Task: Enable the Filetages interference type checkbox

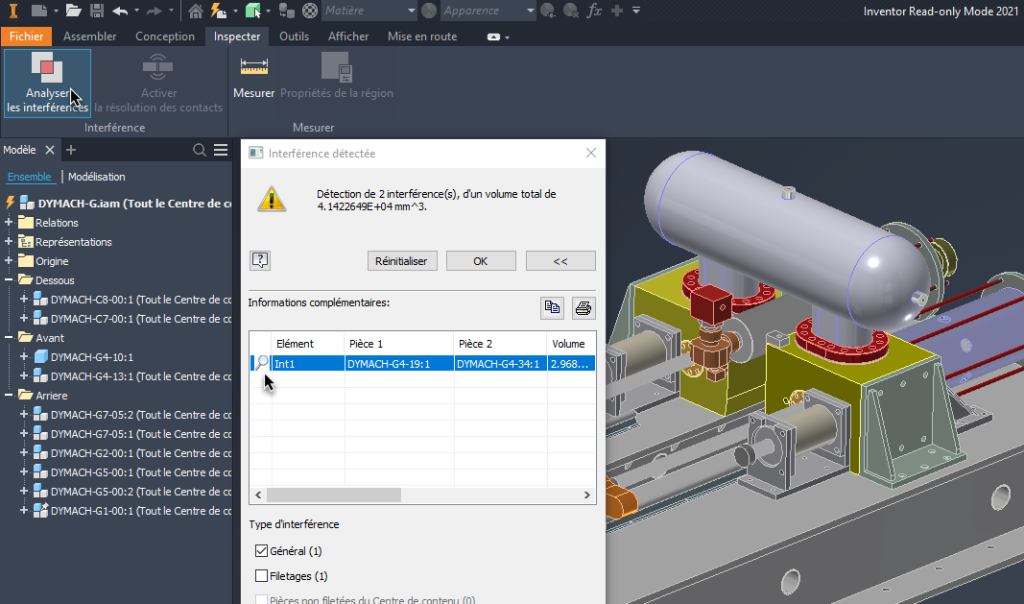Action: point(261,575)
